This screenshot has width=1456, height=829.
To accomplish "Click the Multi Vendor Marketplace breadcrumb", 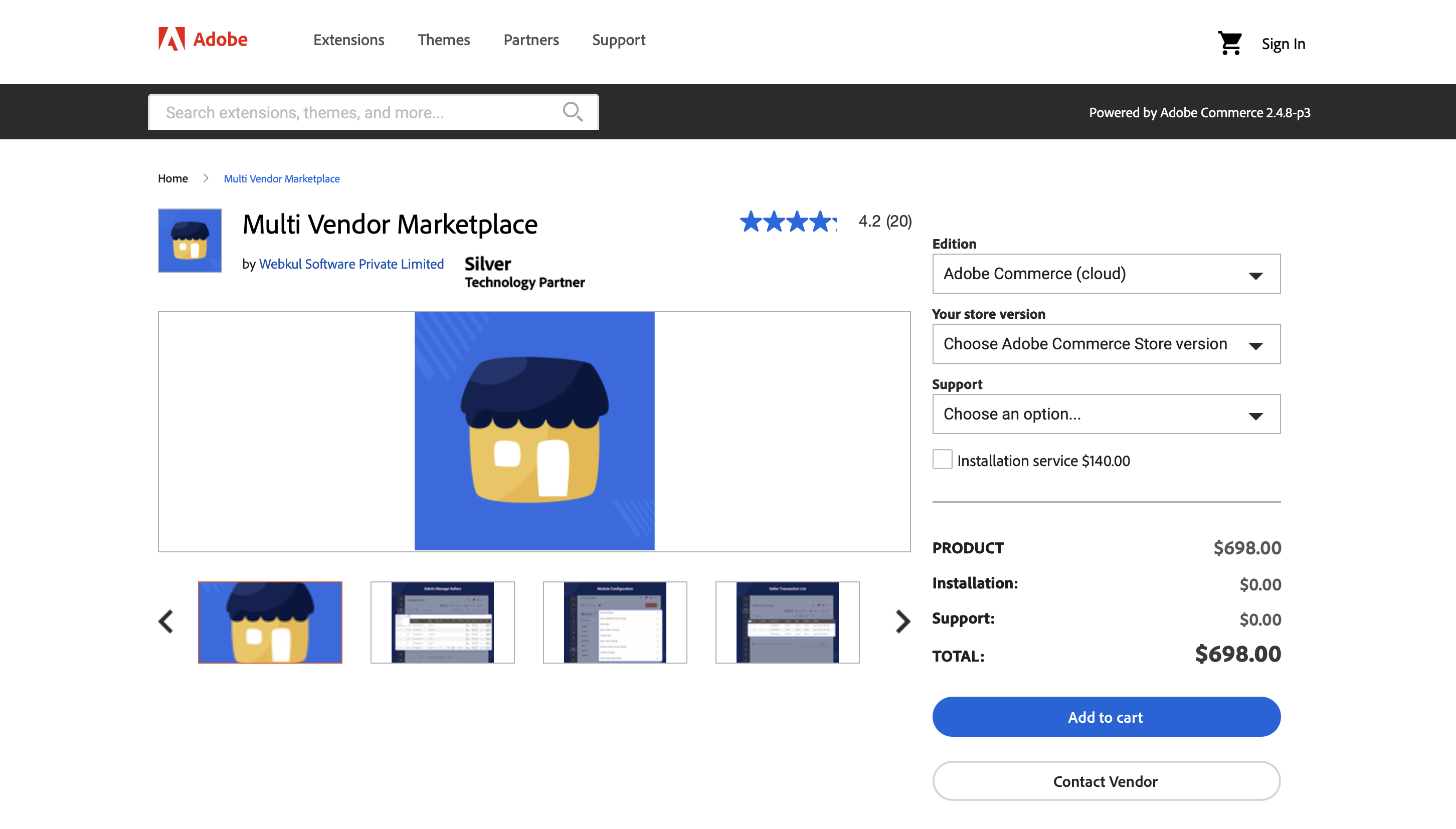I will (281, 179).
